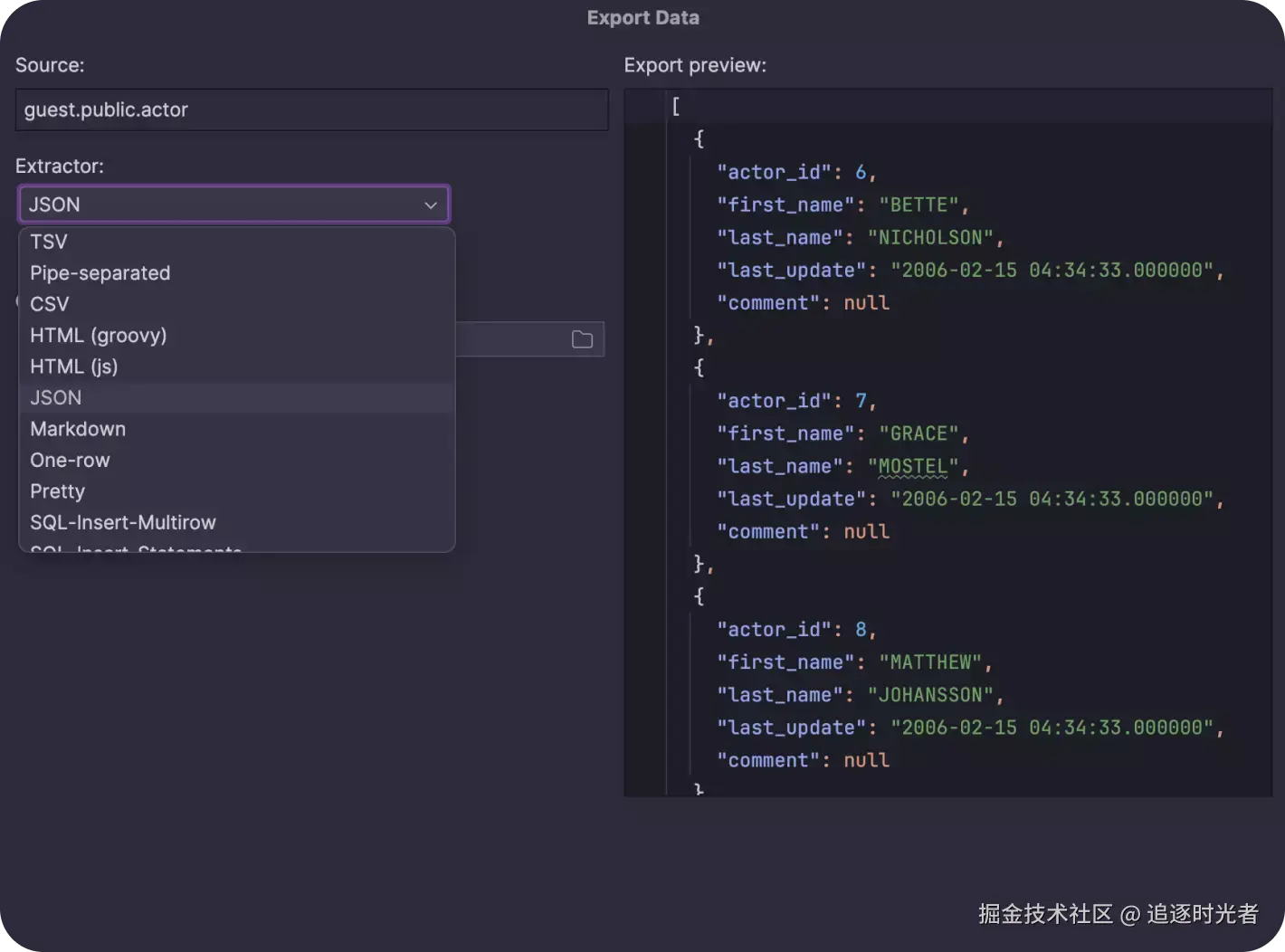
Task: Click "NICHOLSON" in export preview
Action: [x=930, y=238]
